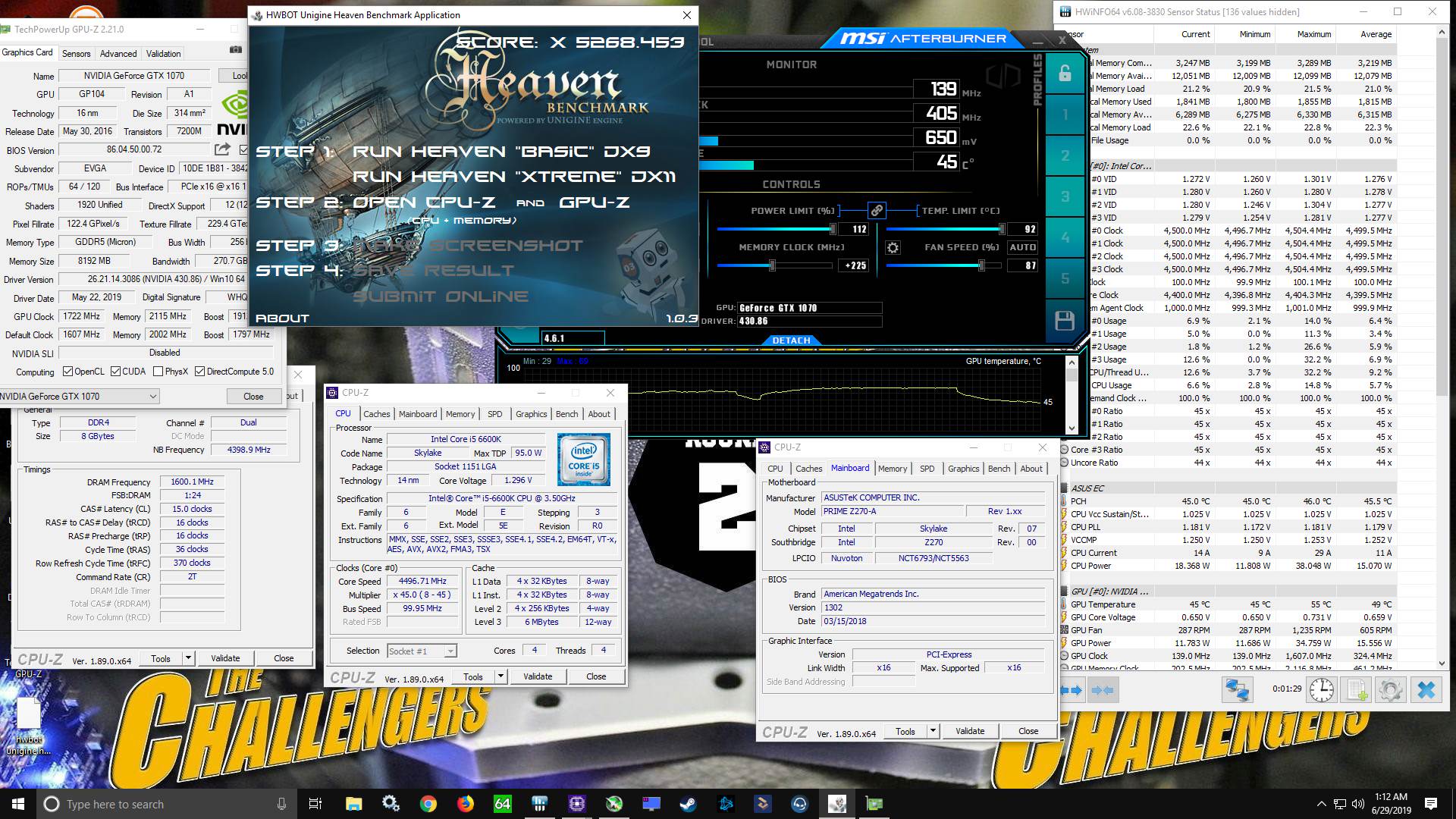1456x819 pixels.
Task: Click the Memory Clock slider handle
Action: 772,265
